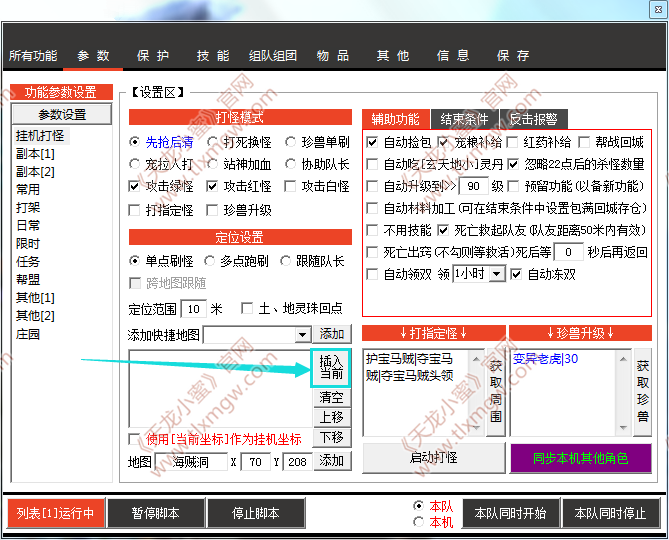
Task: Click the 保存 tab
Action: pyautogui.click(x=513, y=55)
